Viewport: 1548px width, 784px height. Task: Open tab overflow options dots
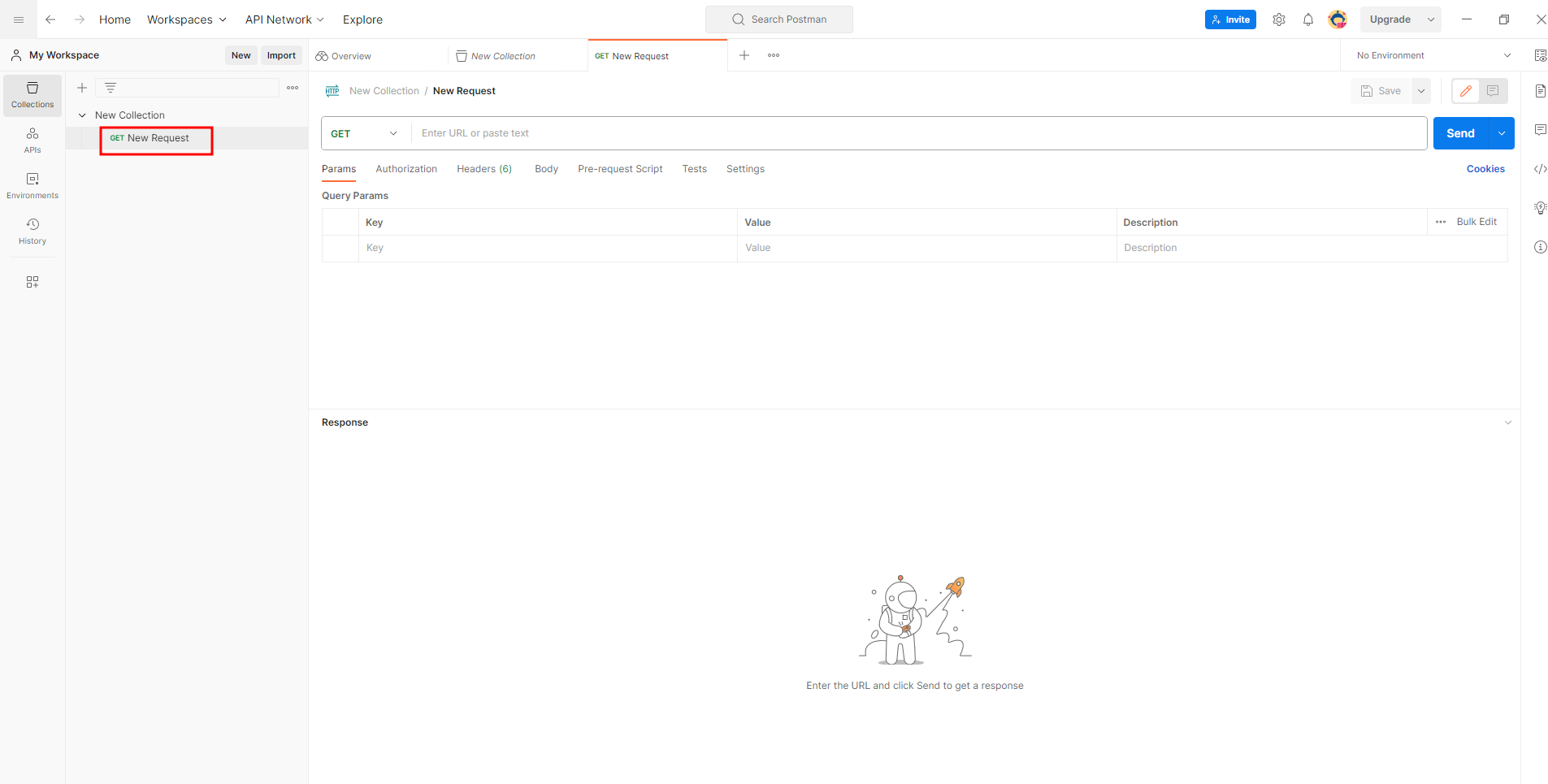click(x=774, y=55)
